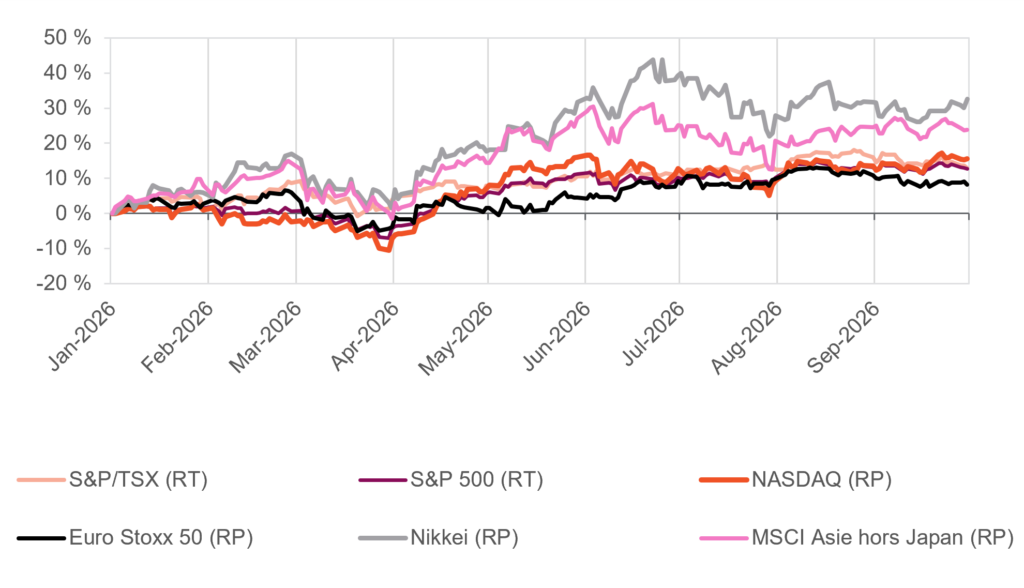Click the pink MSCI Asie legend line swatch
The height and width of the screenshot is (588, 1024).
pyautogui.click(x=724, y=538)
